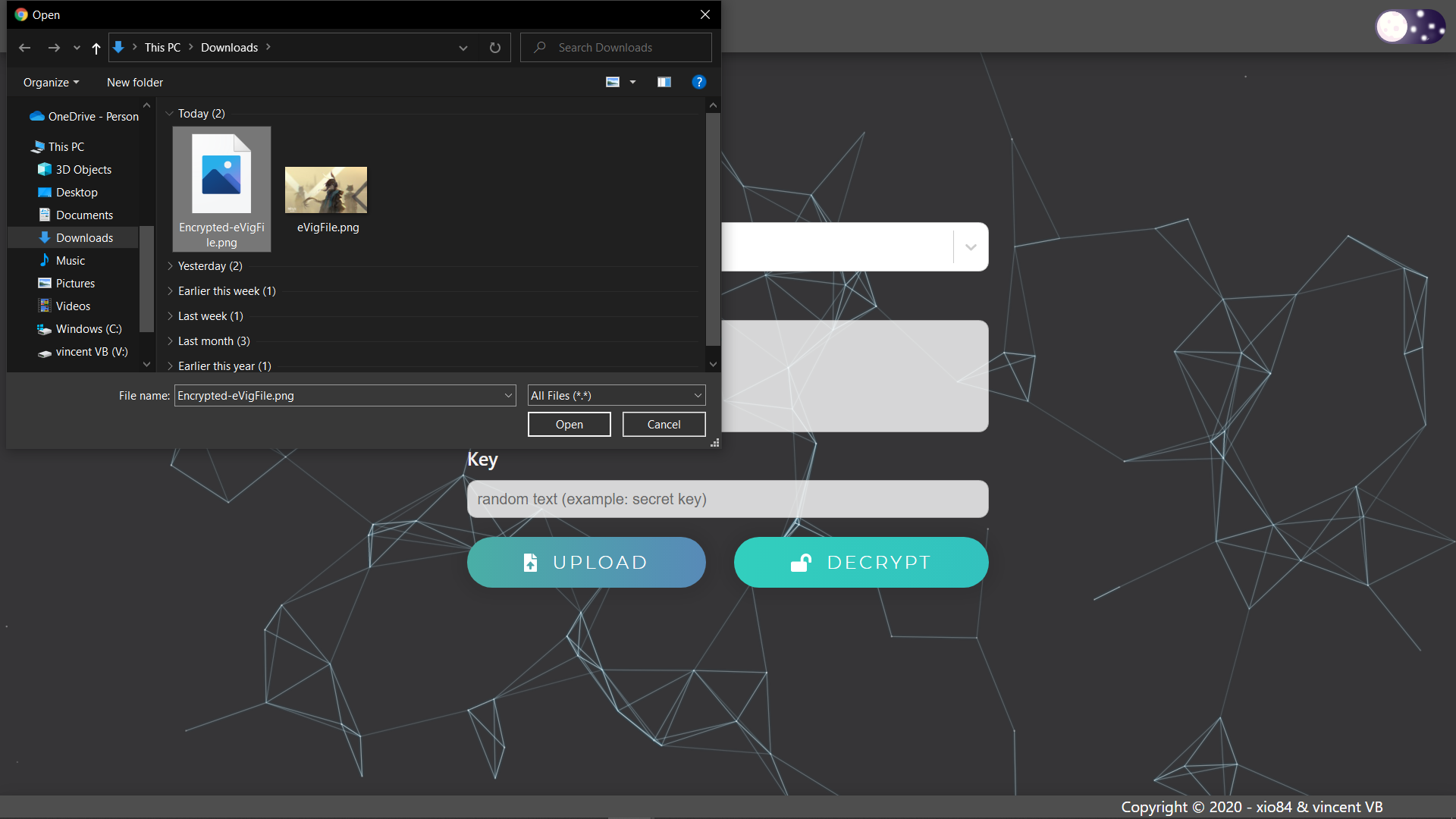
Task: Click the Key text input field
Action: click(x=727, y=499)
